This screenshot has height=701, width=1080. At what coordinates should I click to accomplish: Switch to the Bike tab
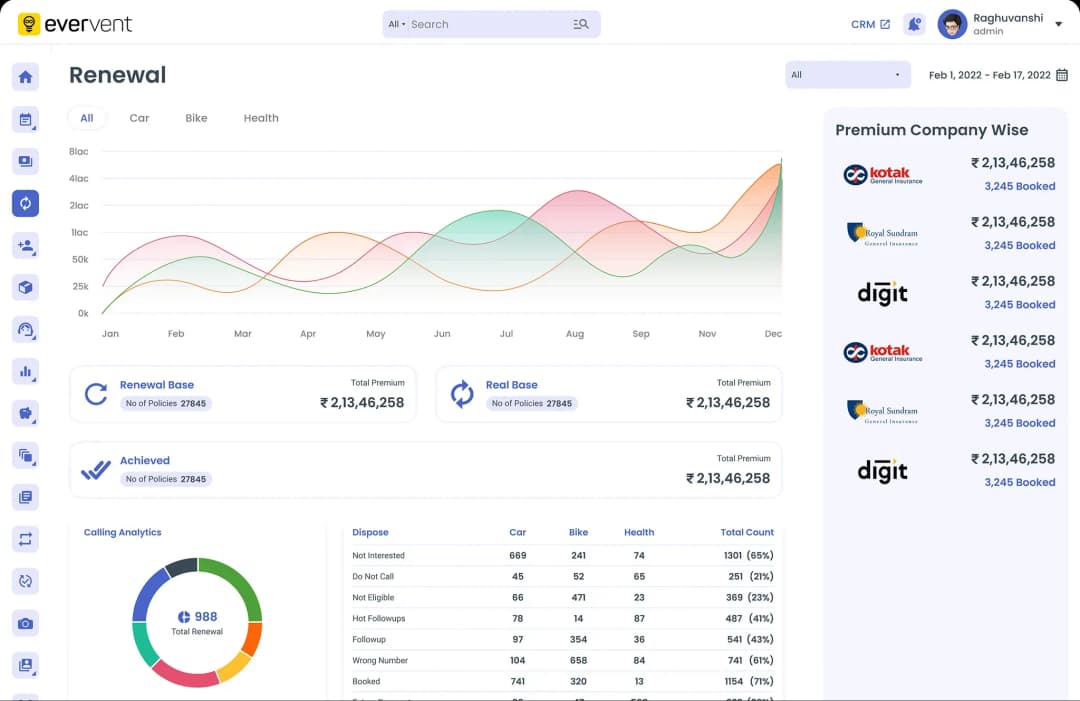196,117
